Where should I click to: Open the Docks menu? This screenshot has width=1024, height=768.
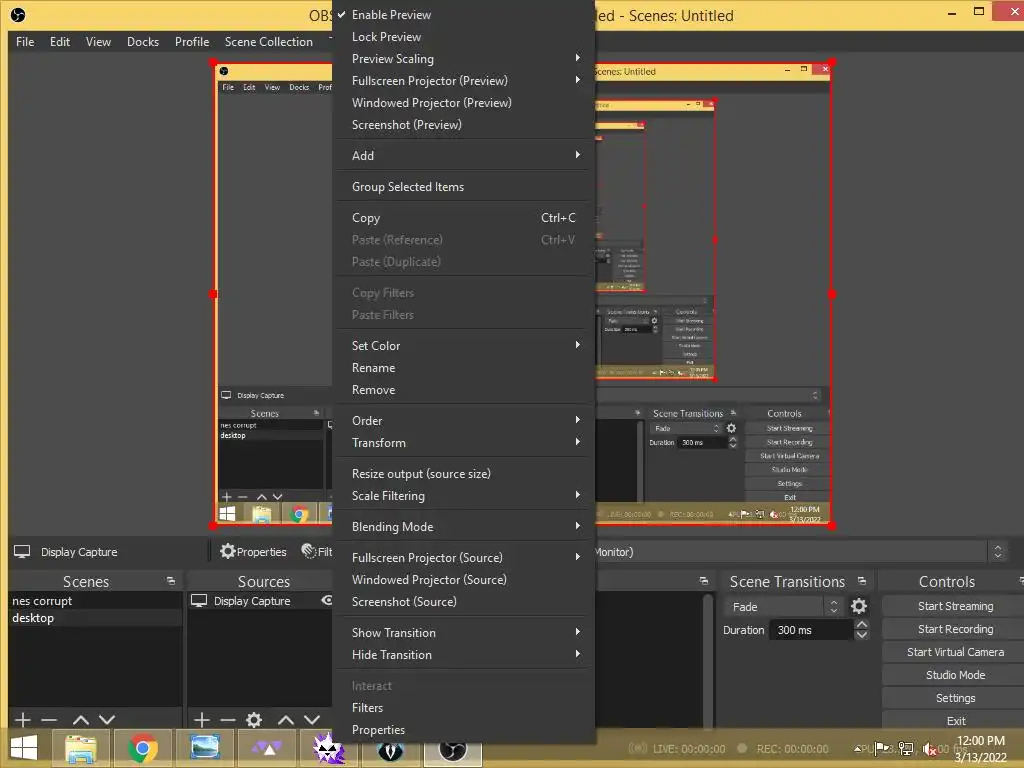click(143, 41)
